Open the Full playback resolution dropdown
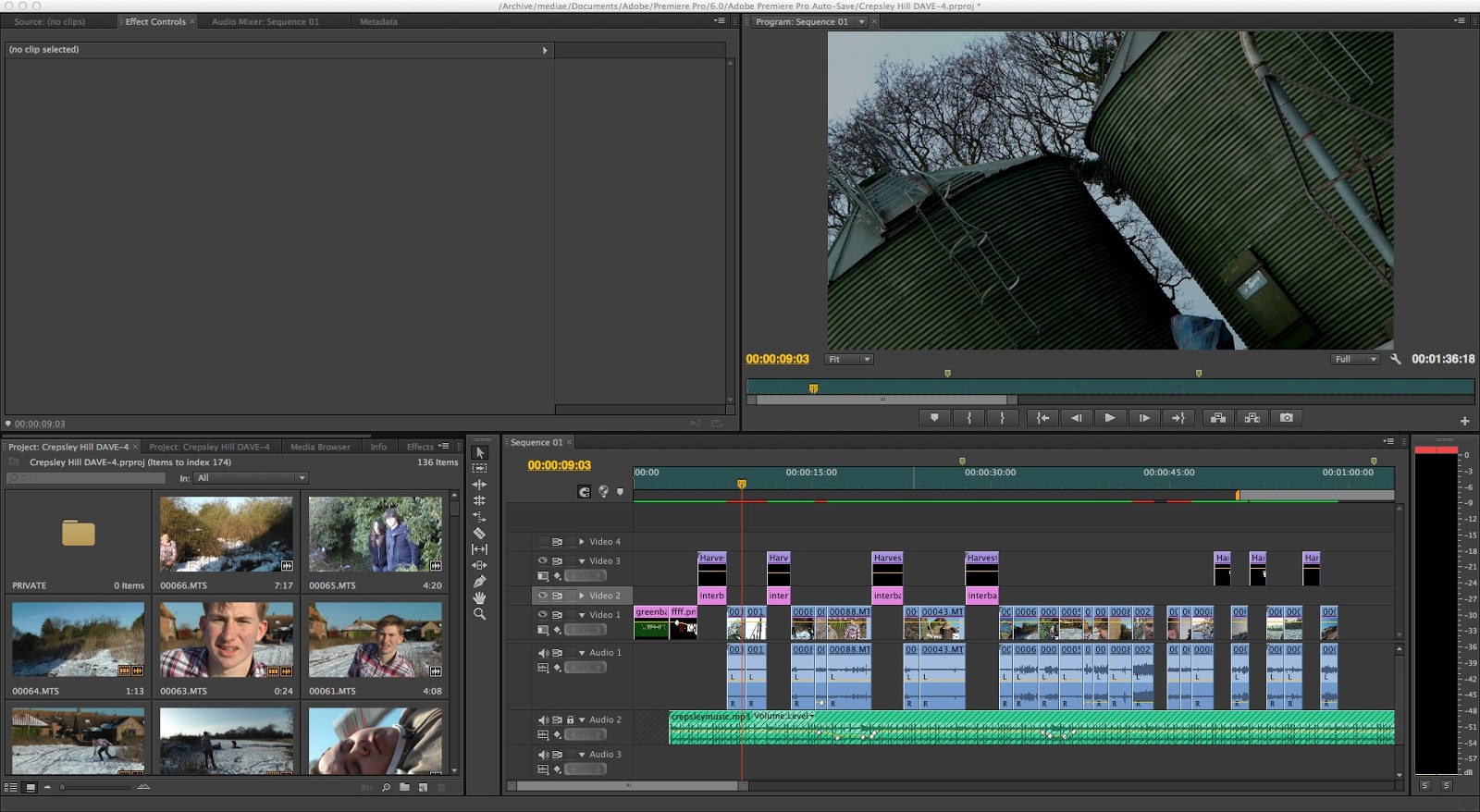This screenshot has width=1480, height=812. [x=1355, y=359]
